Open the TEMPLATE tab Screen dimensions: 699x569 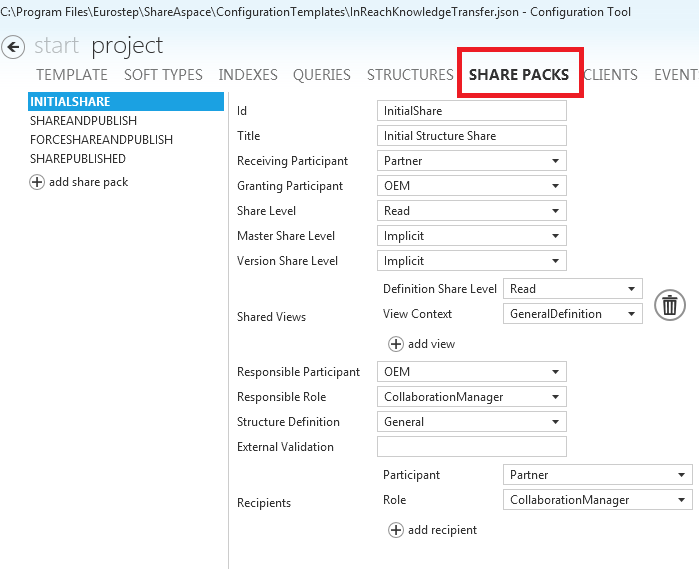point(72,74)
